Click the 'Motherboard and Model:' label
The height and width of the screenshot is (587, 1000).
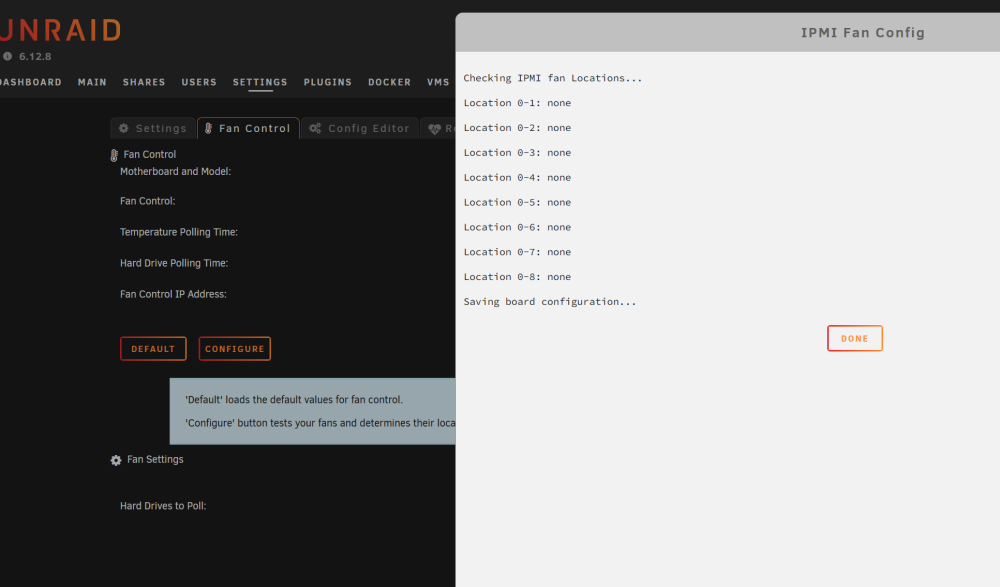point(175,172)
